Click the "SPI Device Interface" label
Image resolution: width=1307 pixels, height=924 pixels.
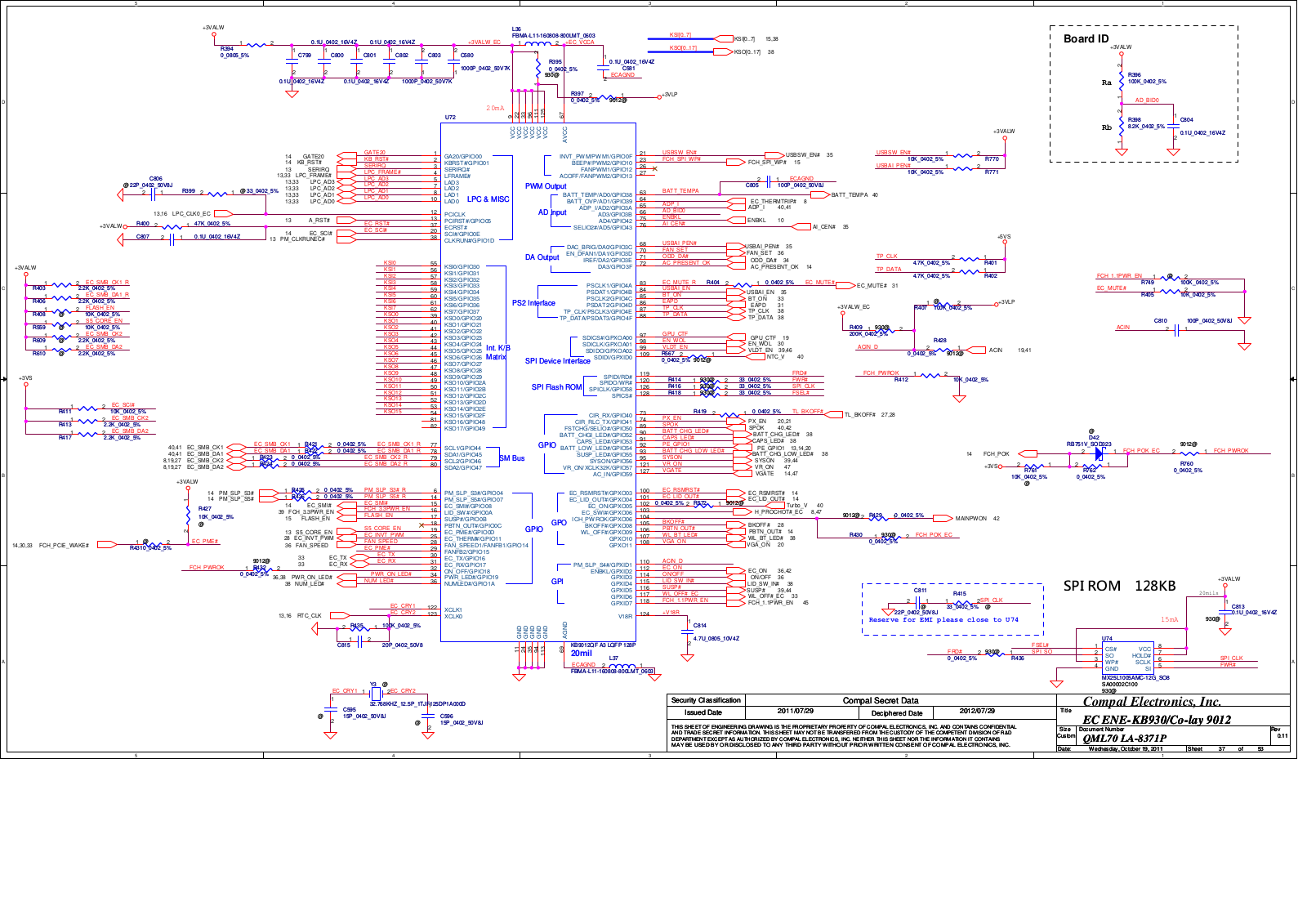(557, 361)
